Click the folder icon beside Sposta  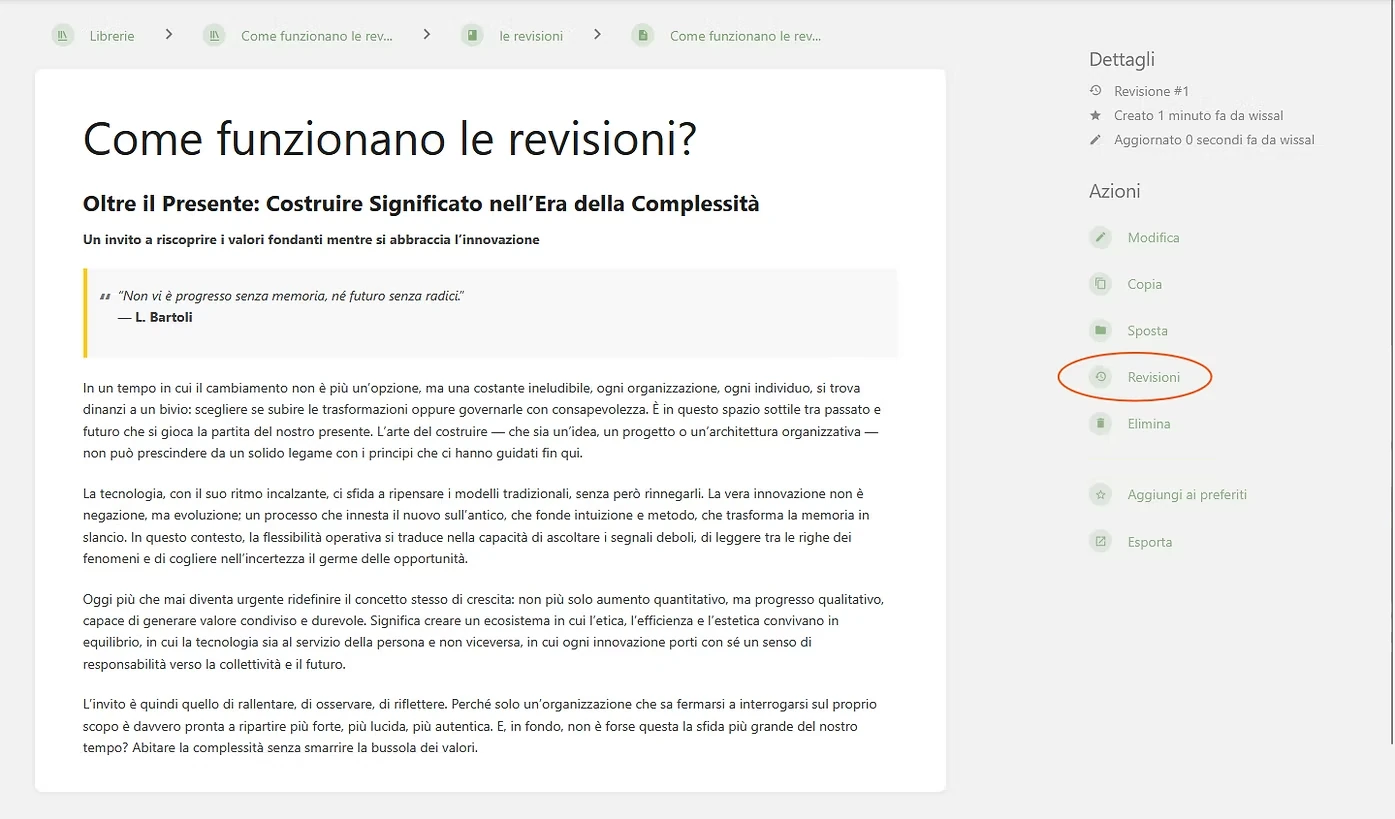click(x=1100, y=331)
